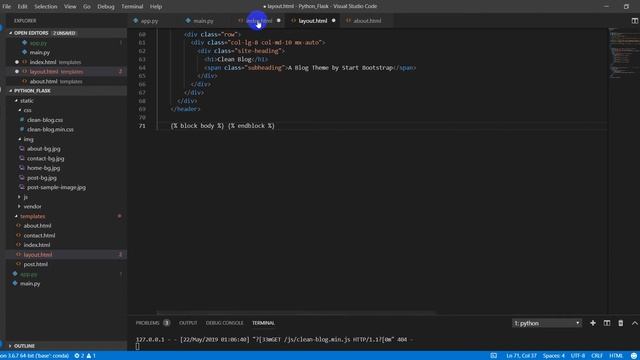Screen dimensions: 640x360
Task: Open about.html in templates folder
Action: click(x=37, y=226)
